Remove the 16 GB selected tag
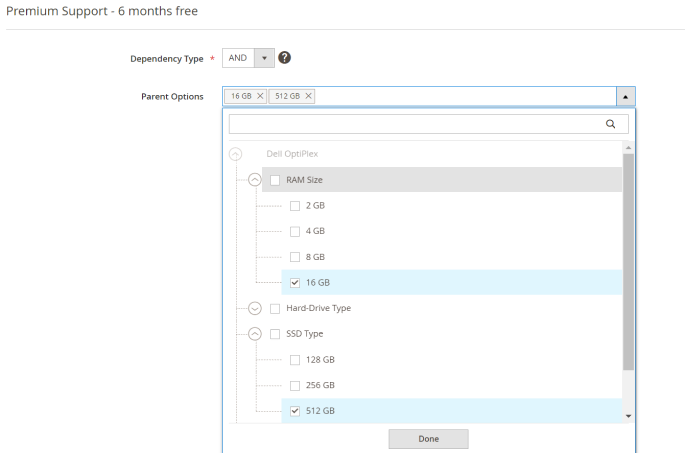This screenshot has height=453, width=685. [260, 96]
